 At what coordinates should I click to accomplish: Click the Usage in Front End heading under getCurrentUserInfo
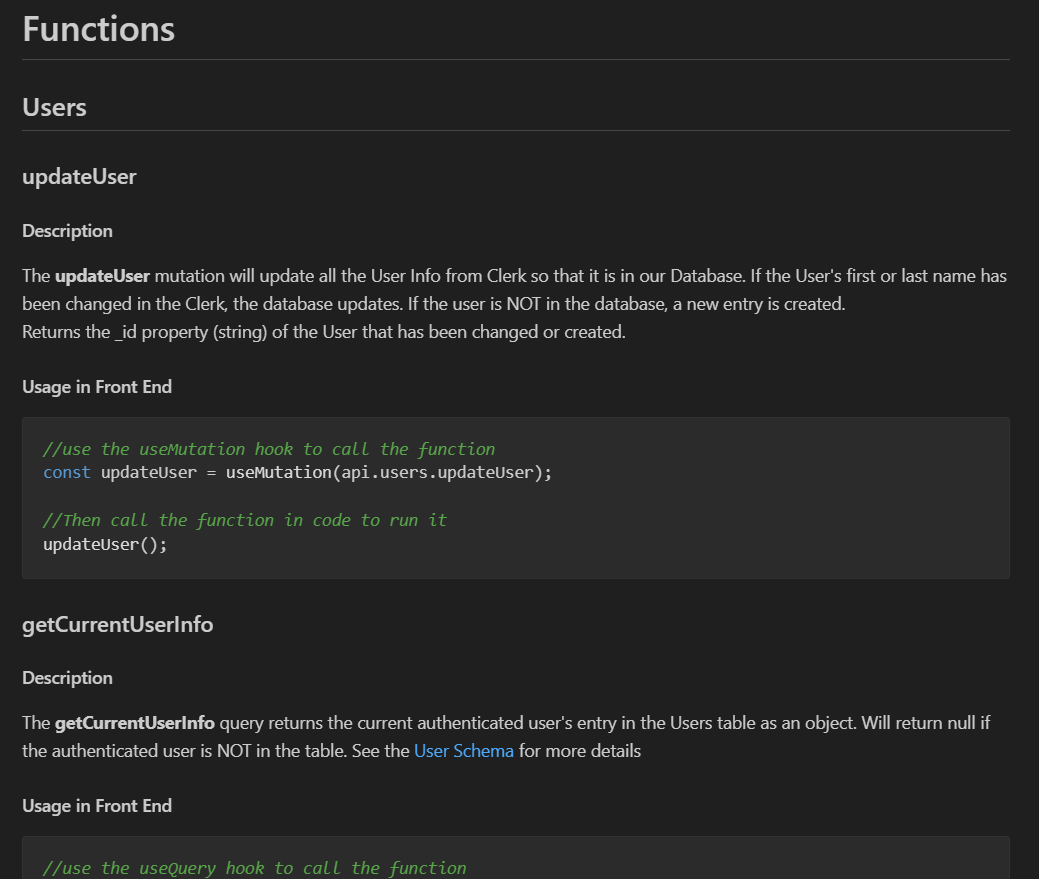pyautogui.click(x=97, y=805)
